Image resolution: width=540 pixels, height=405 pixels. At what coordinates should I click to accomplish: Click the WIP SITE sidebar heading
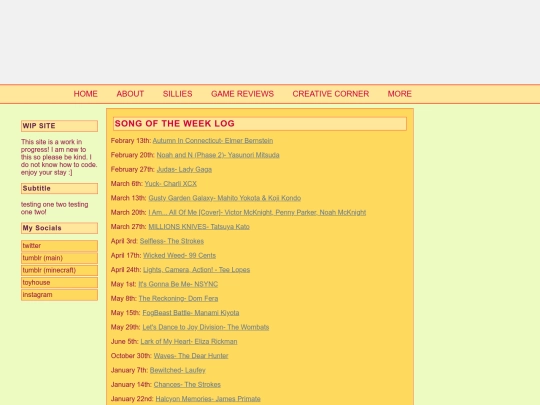click(59, 126)
